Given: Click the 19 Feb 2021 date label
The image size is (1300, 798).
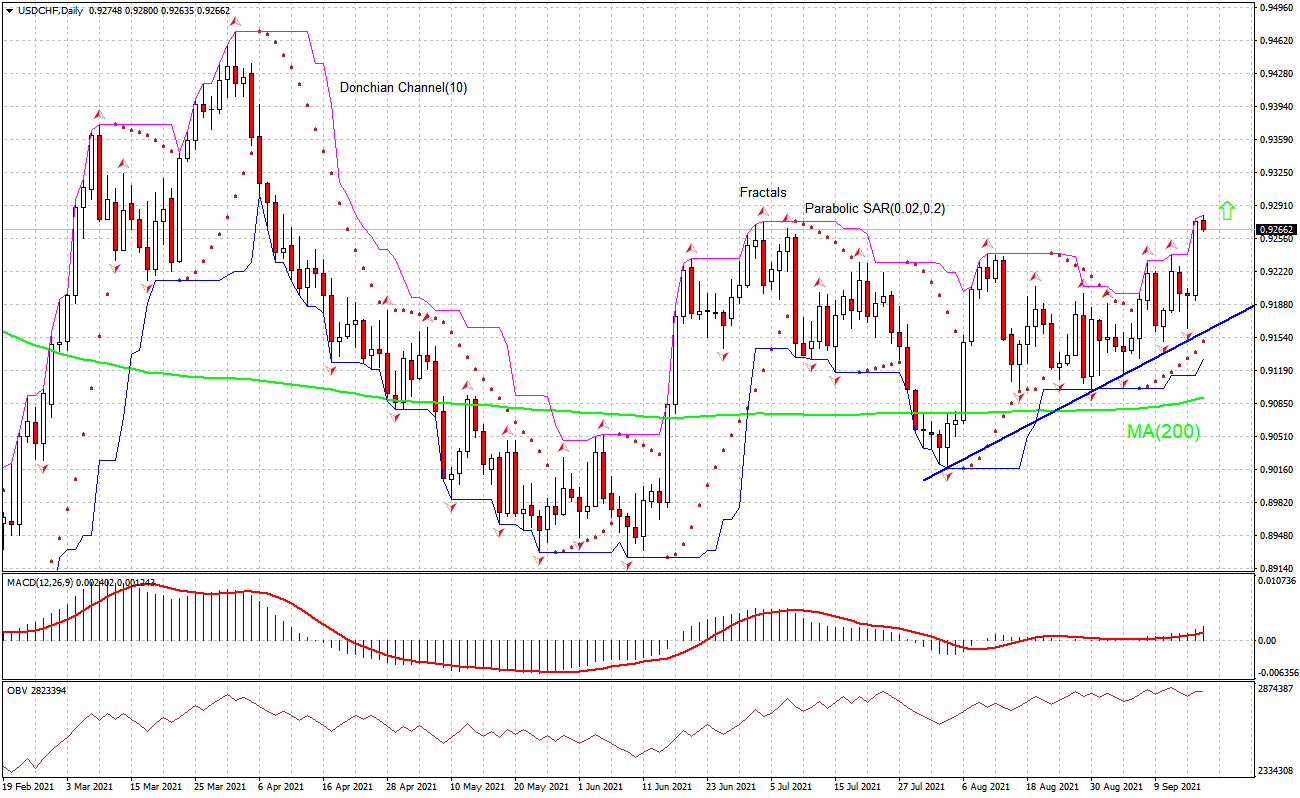Looking at the screenshot, I should click(30, 786).
